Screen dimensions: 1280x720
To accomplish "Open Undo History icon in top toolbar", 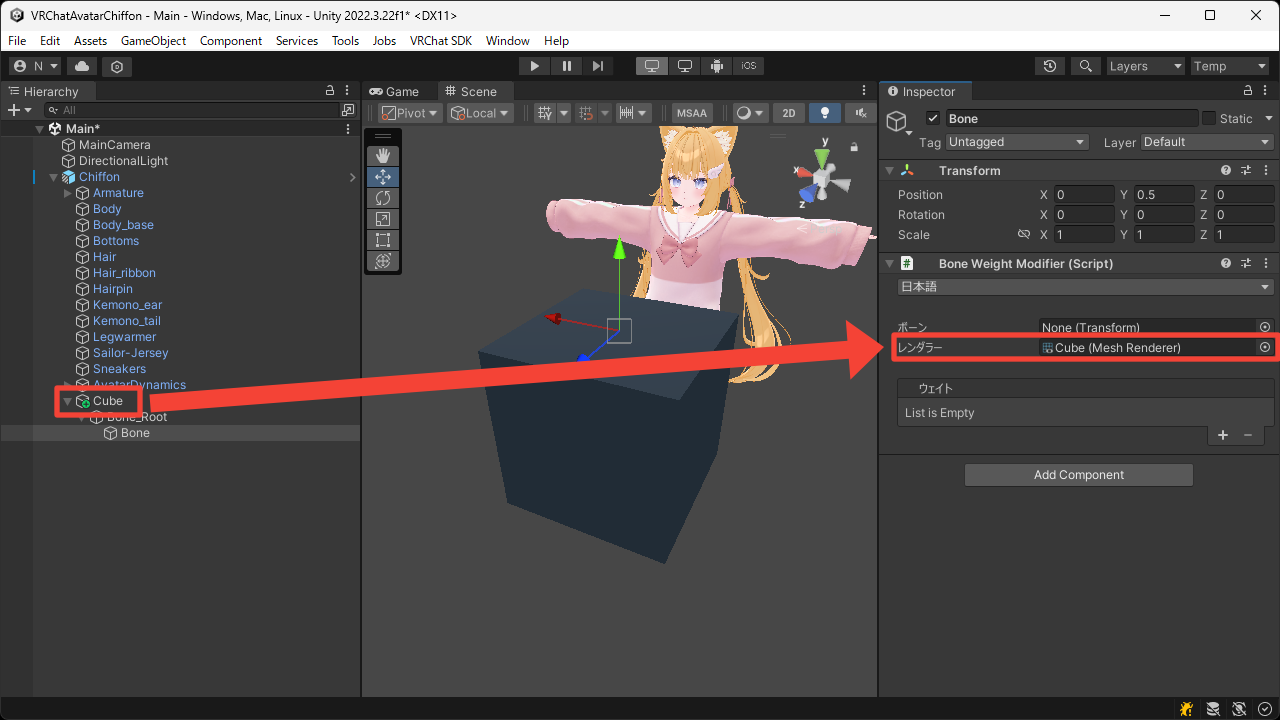I will [1049, 66].
